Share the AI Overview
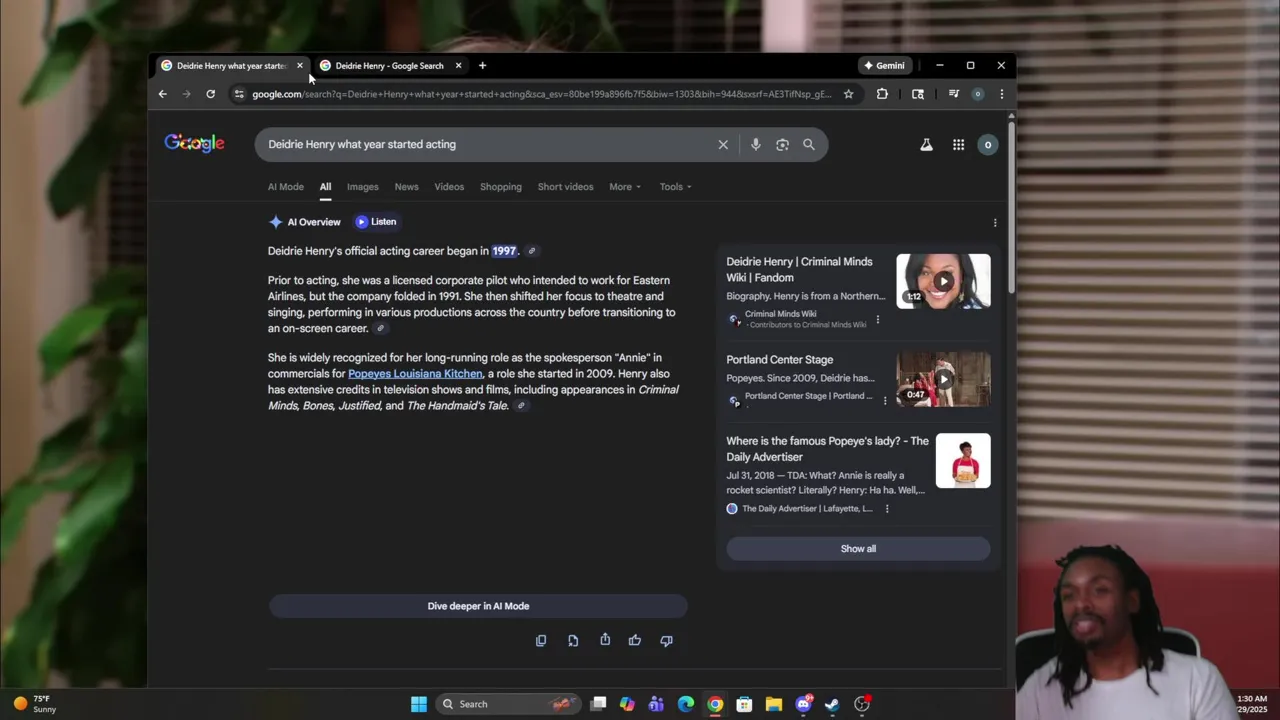The image size is (1280, 720). coord(605,640)
